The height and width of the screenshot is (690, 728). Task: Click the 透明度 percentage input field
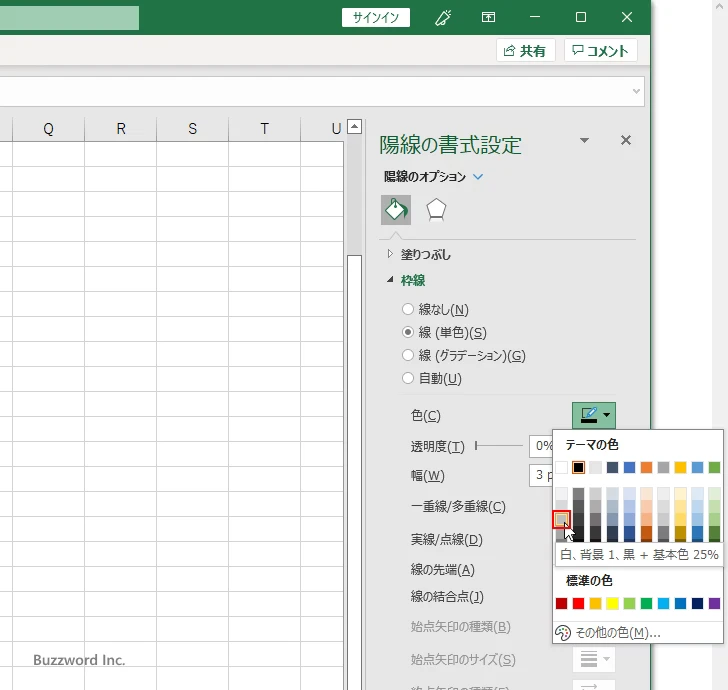pos(541,446)
